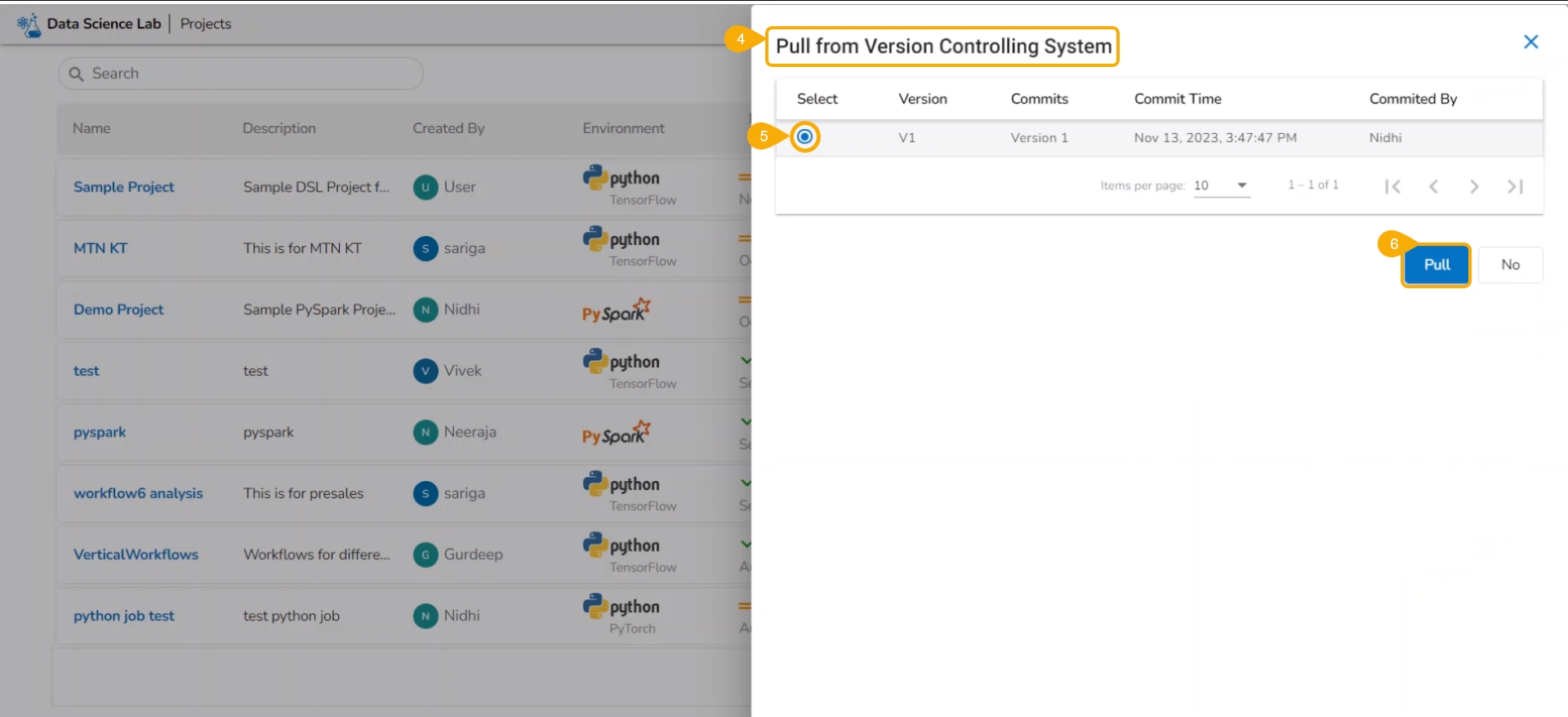Go to the next page of versions
Image resolution: width=1568 pixels, height=717 pixels.
click(1474, 186)
